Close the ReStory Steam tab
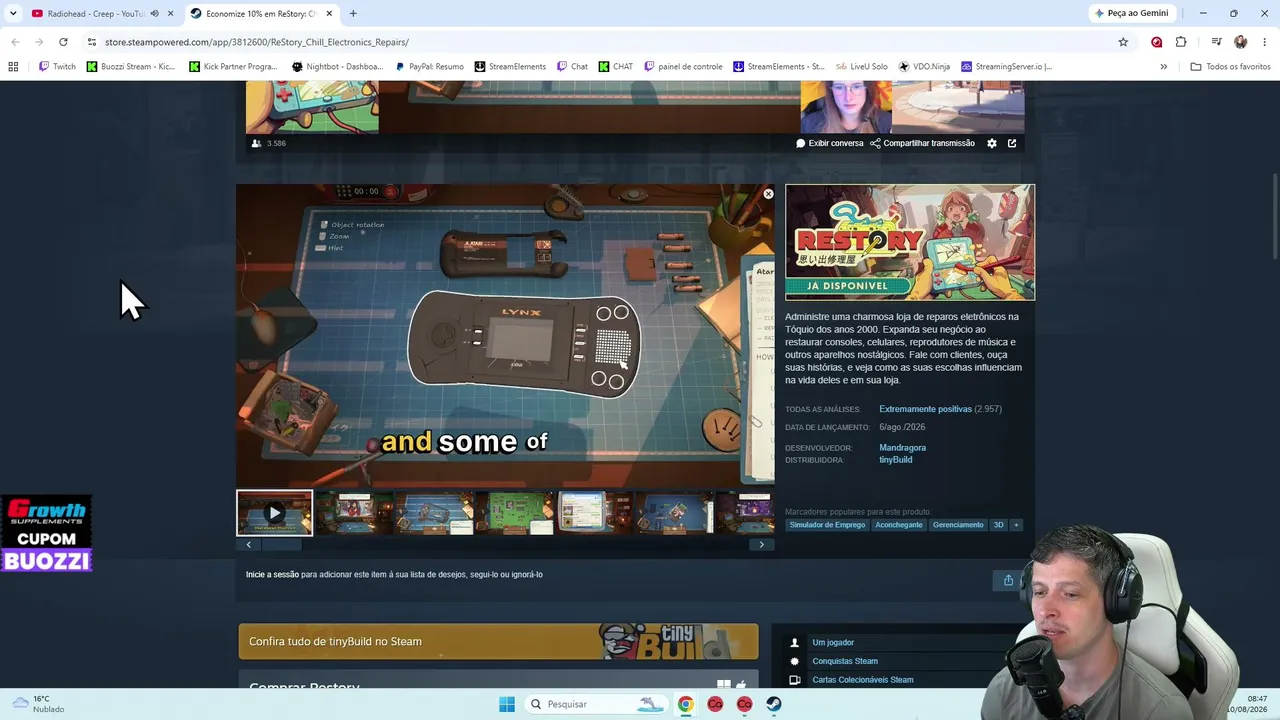 pos(329,14)
